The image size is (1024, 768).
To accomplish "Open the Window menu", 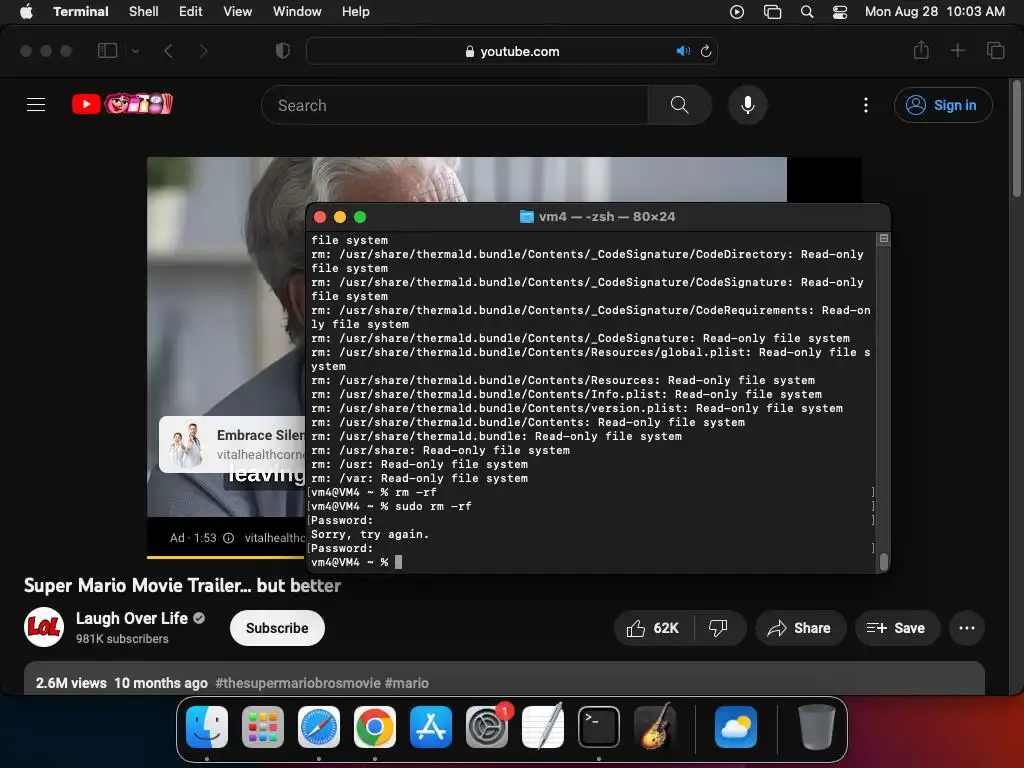I will point(296,11).
